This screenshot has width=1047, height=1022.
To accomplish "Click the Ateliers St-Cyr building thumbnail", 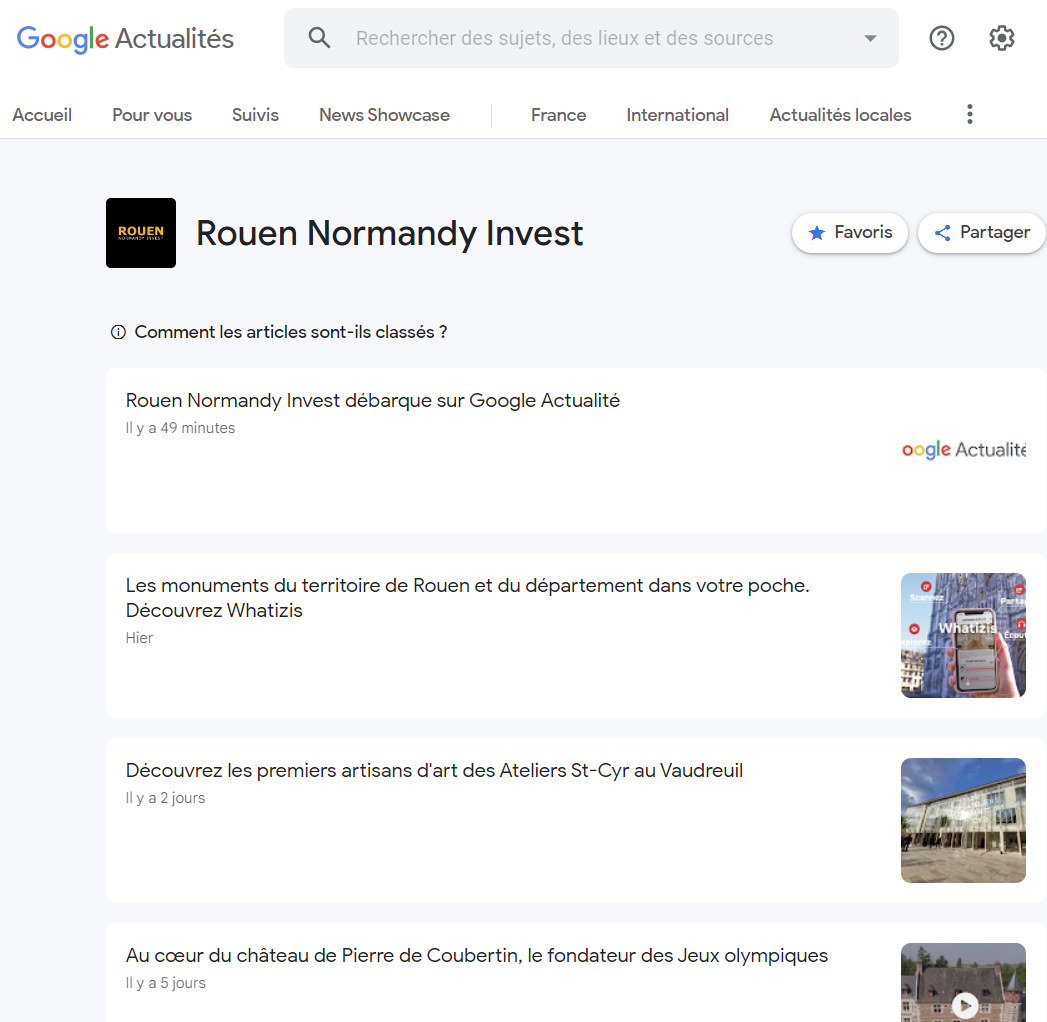I will click(x=964, y=820).
